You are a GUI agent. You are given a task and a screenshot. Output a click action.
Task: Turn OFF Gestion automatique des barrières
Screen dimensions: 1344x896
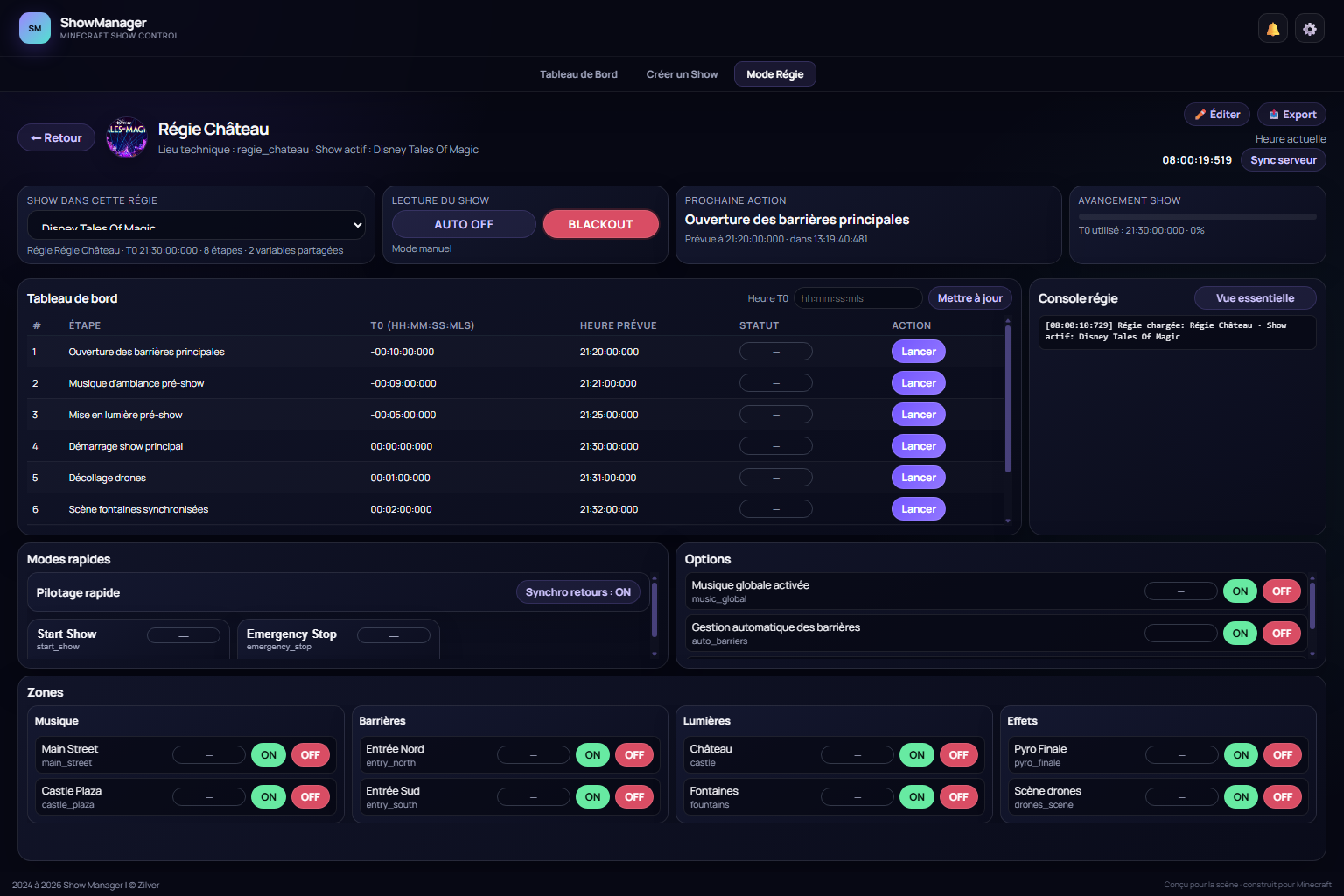coord(1282,633)
